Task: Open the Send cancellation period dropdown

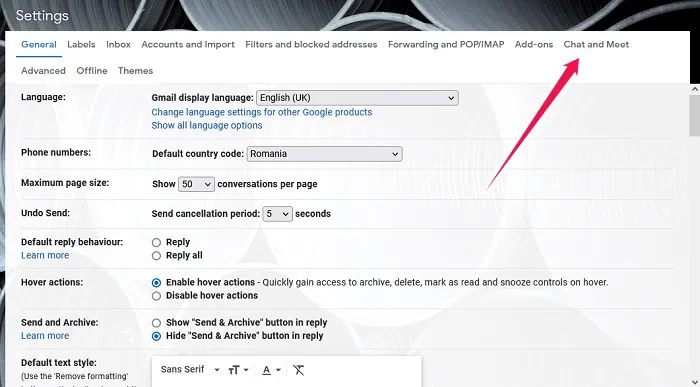Action: click(277, 214)
